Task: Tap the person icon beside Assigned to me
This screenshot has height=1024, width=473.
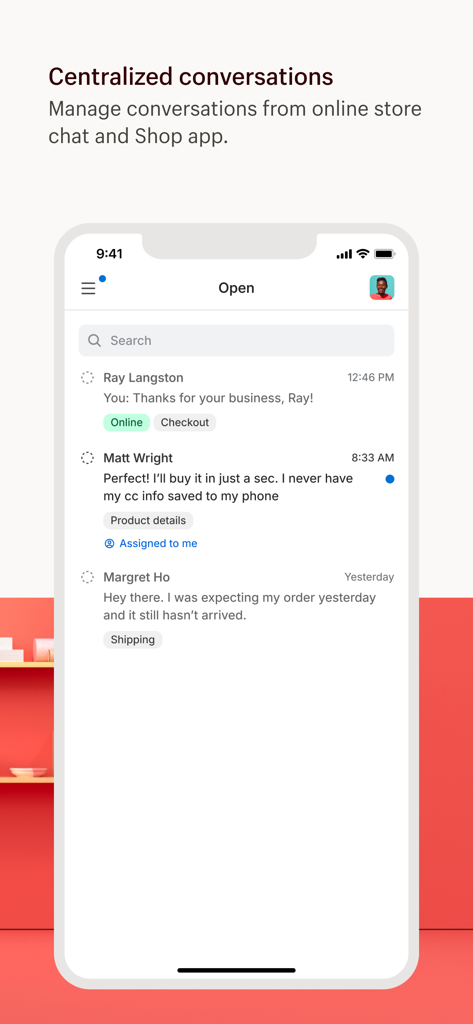Action: click(x=109, y=543)
